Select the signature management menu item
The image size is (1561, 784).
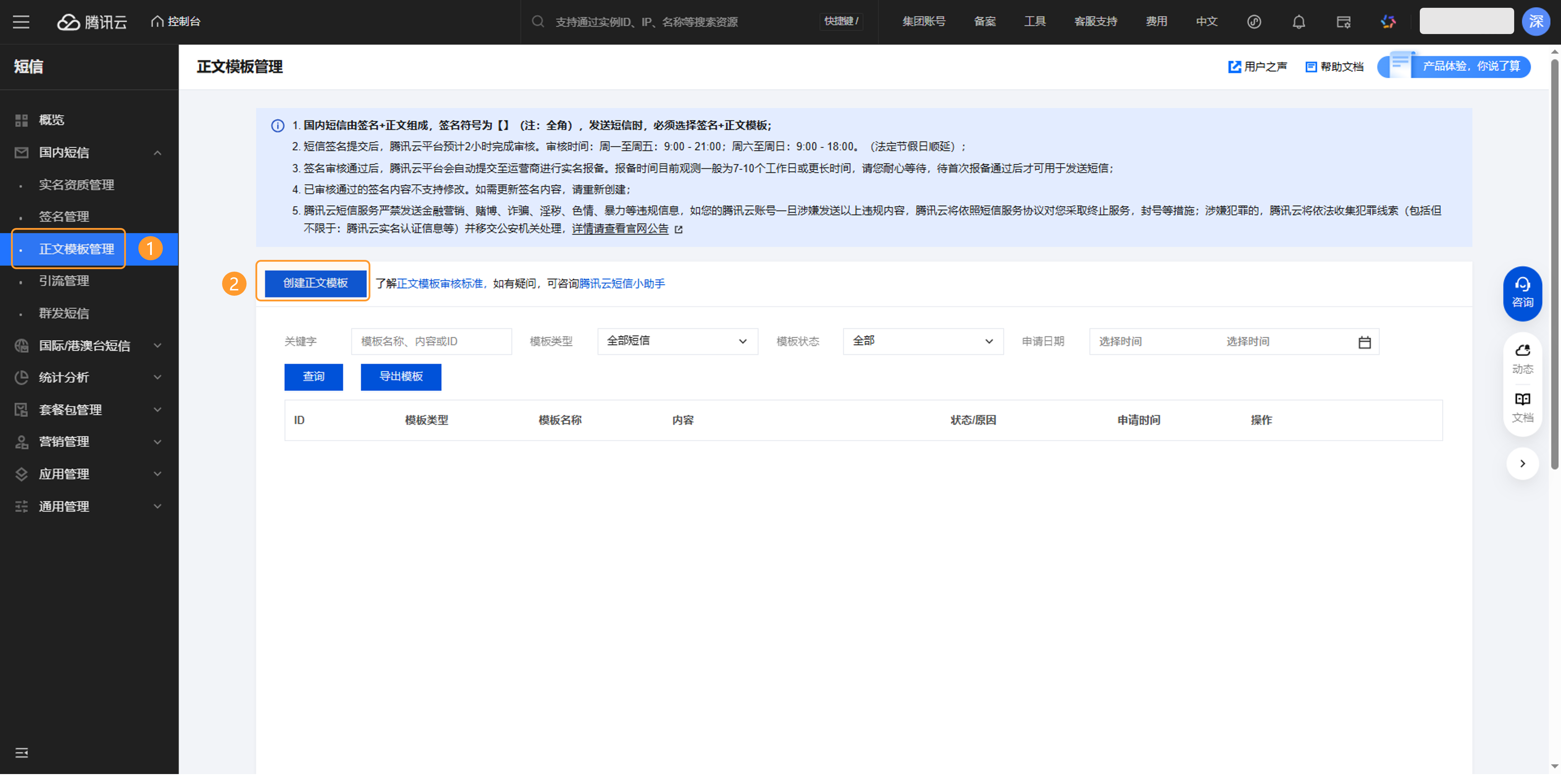64,216
